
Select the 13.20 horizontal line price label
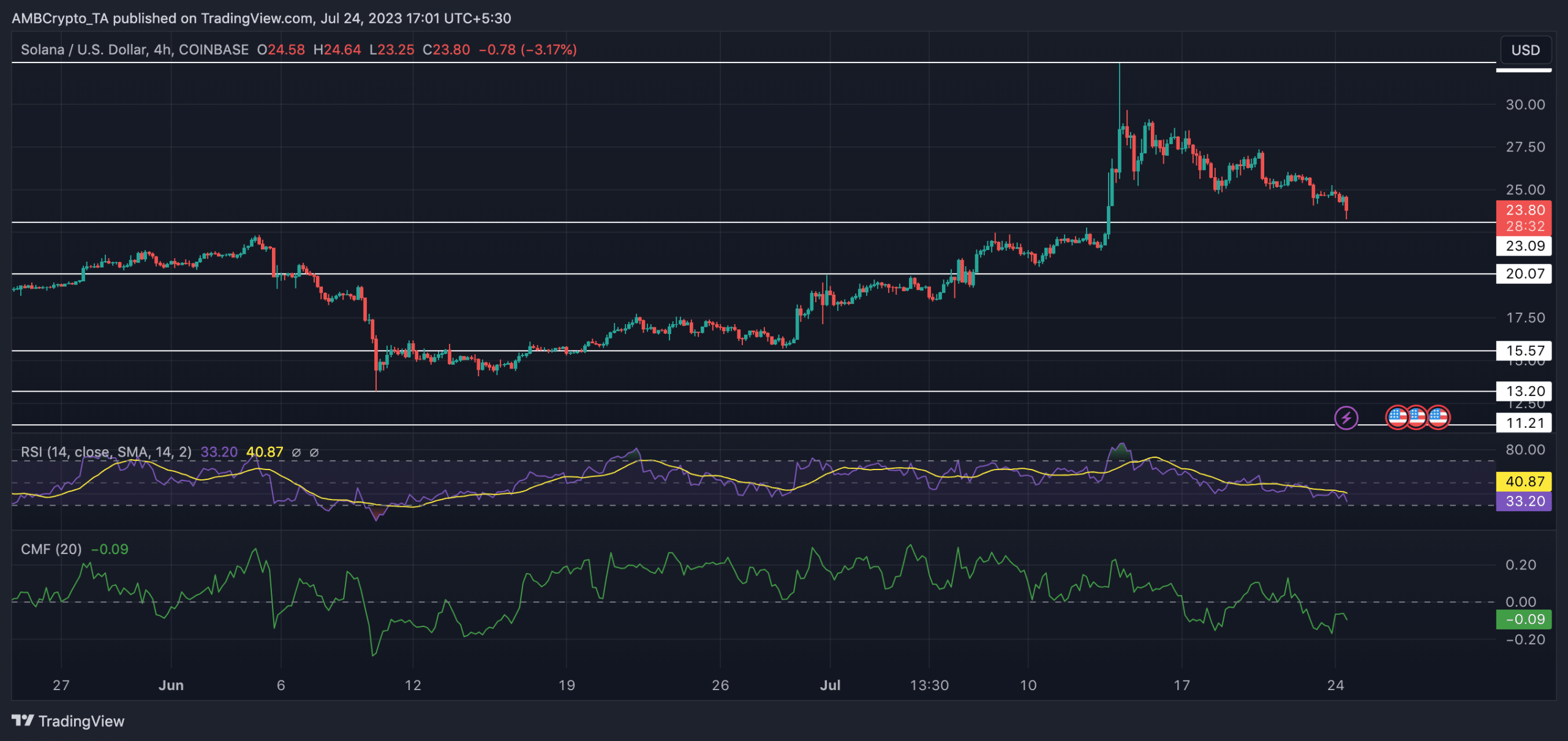click(x=1524, y=391)
